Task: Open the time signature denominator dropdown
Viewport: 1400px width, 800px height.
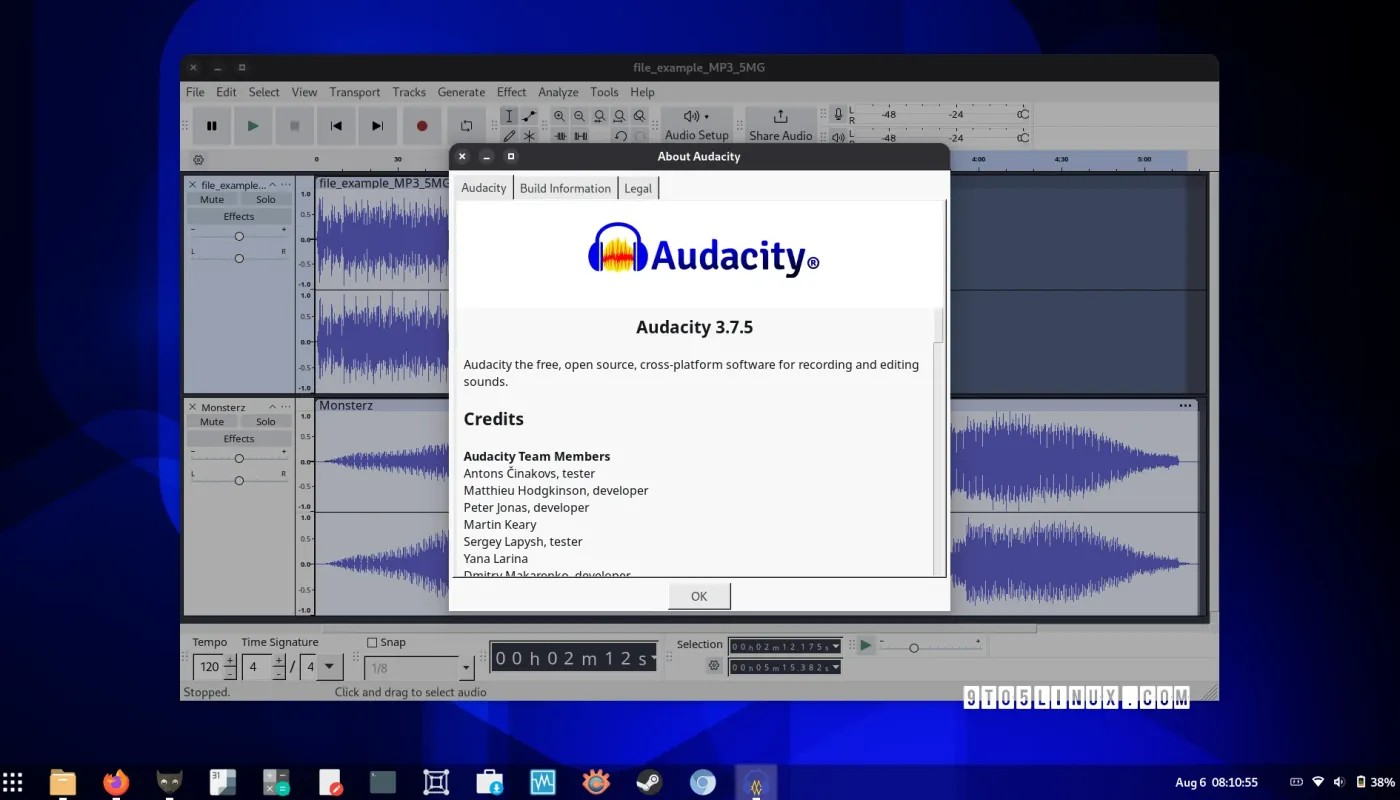Action: tap(329, 666)
